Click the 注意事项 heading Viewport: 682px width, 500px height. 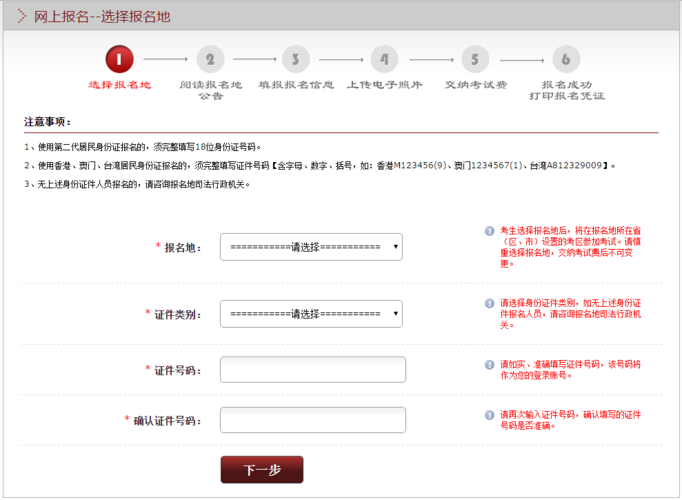click(47, 122)
